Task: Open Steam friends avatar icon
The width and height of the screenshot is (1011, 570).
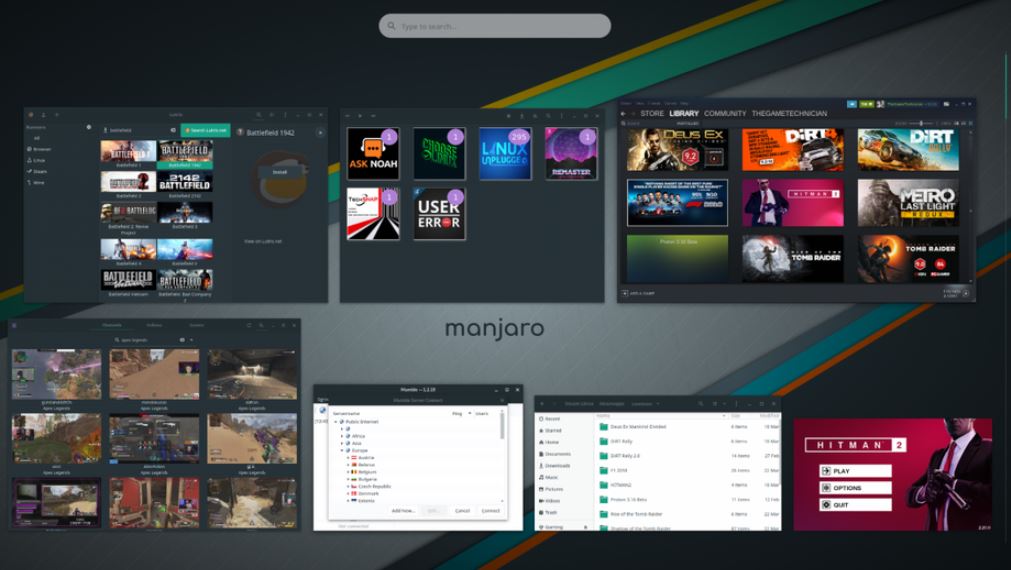Action: point(881,104)
